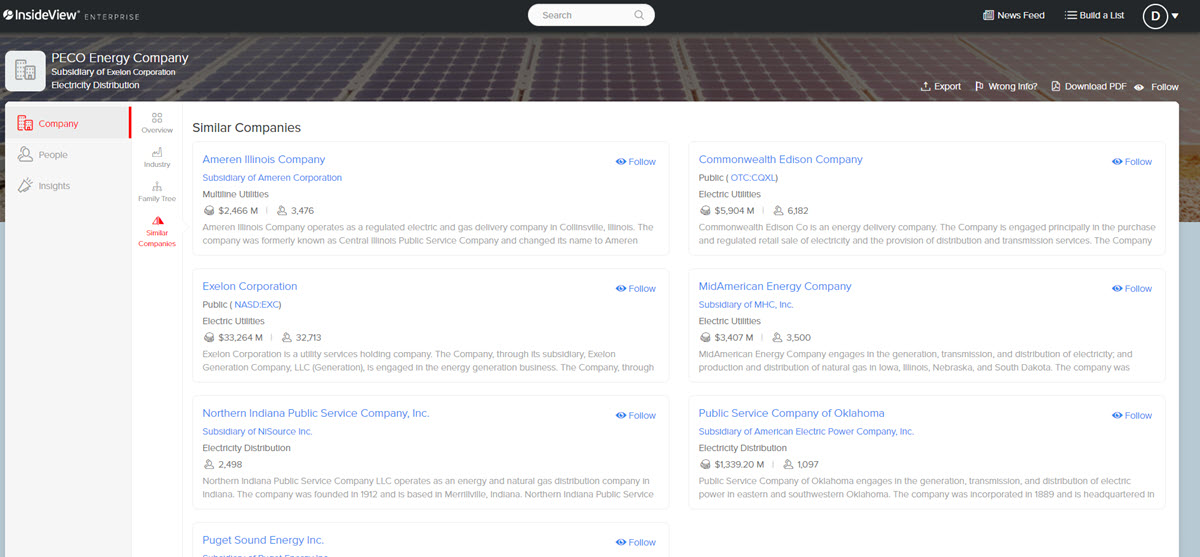
Task: Download PDF of company profile
Action: point(1088,87)
